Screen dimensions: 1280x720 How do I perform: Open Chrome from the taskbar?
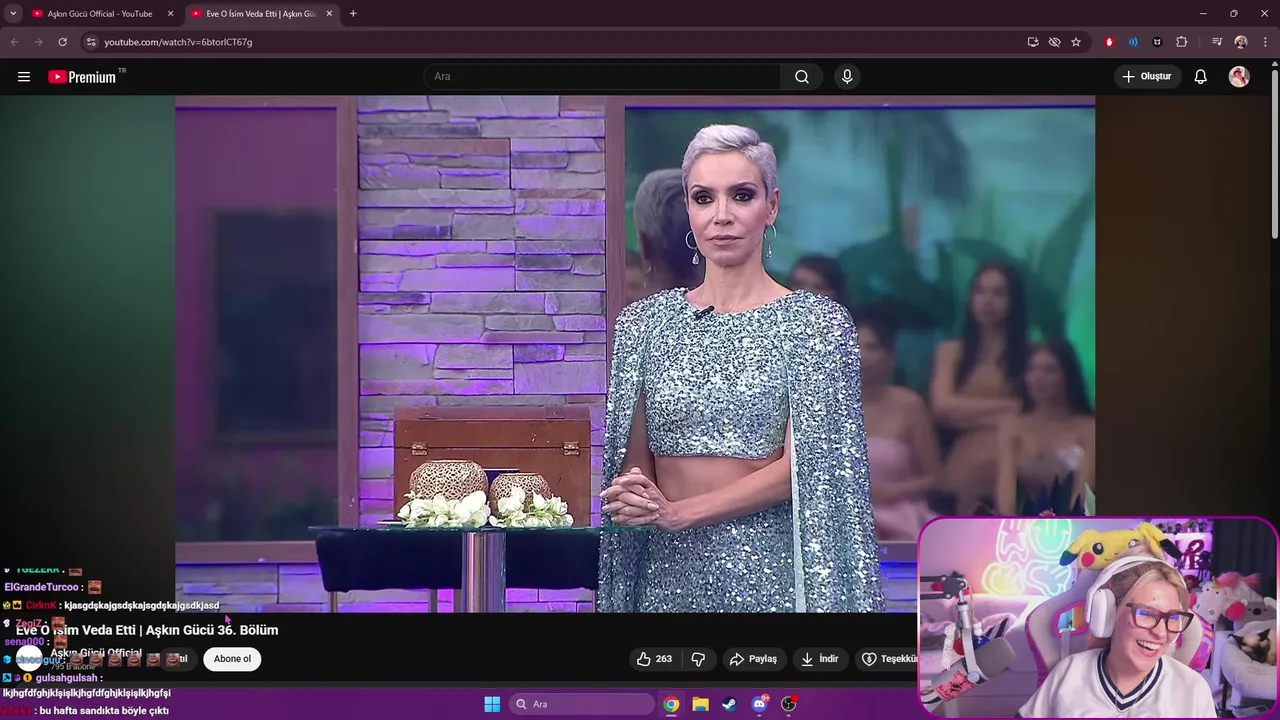(671, 704)
